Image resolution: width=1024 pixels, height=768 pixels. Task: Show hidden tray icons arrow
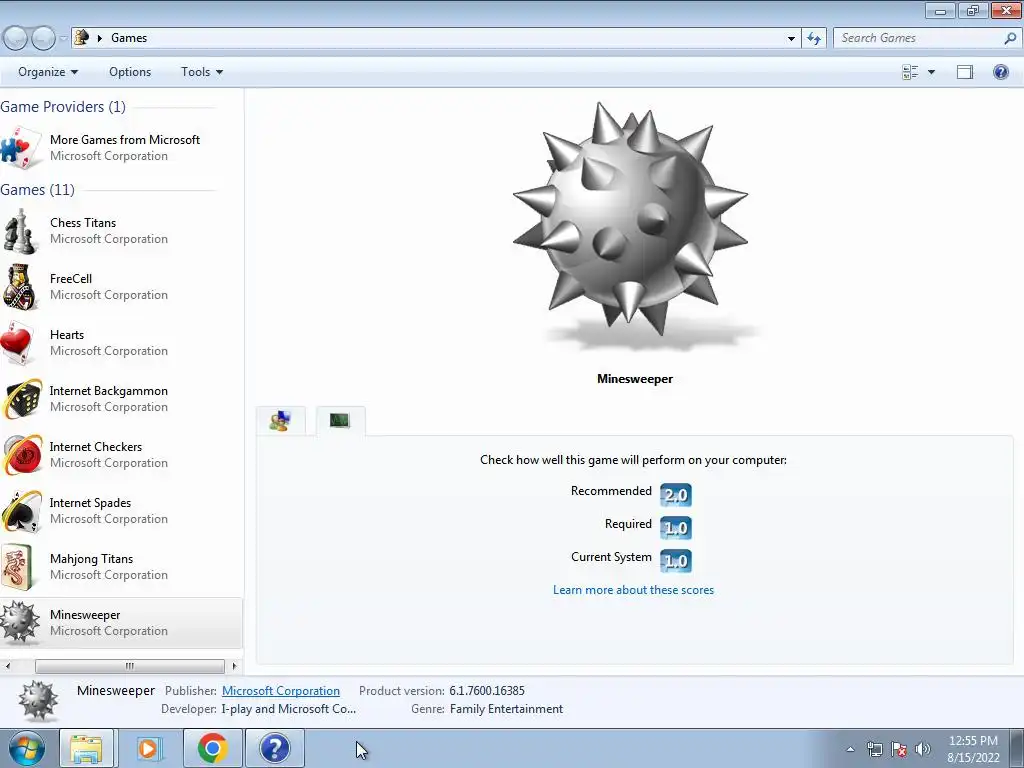pos(850,749)
